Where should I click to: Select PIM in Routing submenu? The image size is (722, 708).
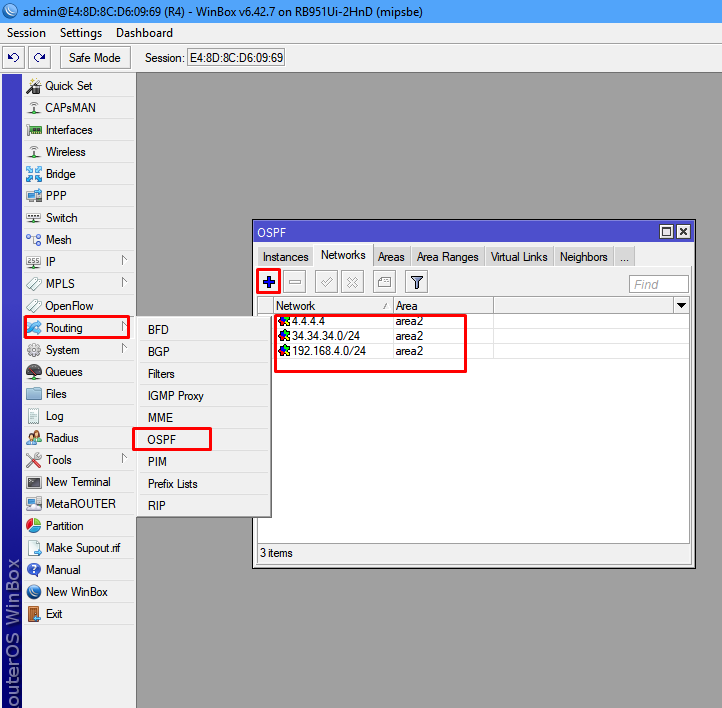(203, 462)
